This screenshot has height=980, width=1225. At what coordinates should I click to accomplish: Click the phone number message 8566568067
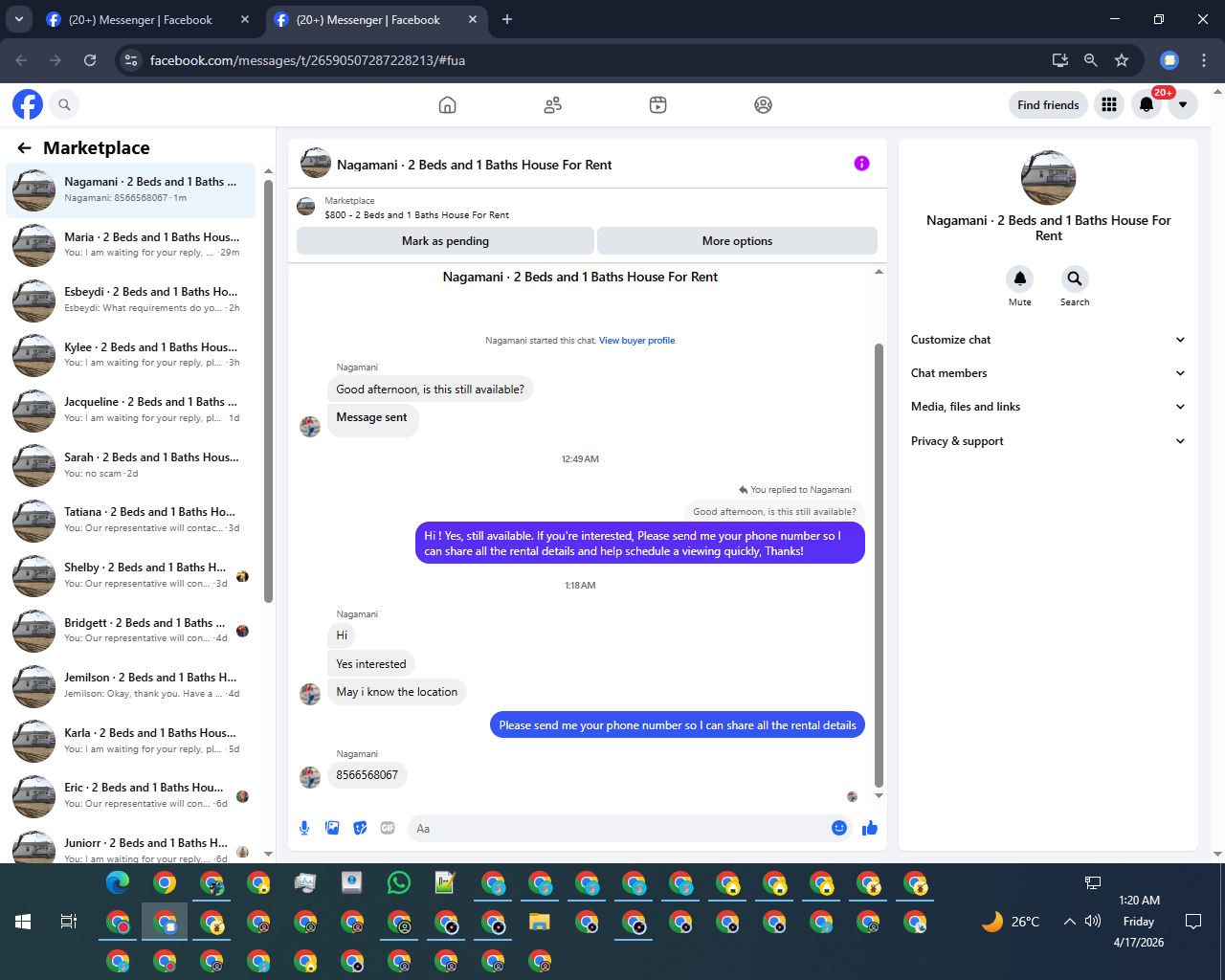pyautogui.click(x=367, y=775)
